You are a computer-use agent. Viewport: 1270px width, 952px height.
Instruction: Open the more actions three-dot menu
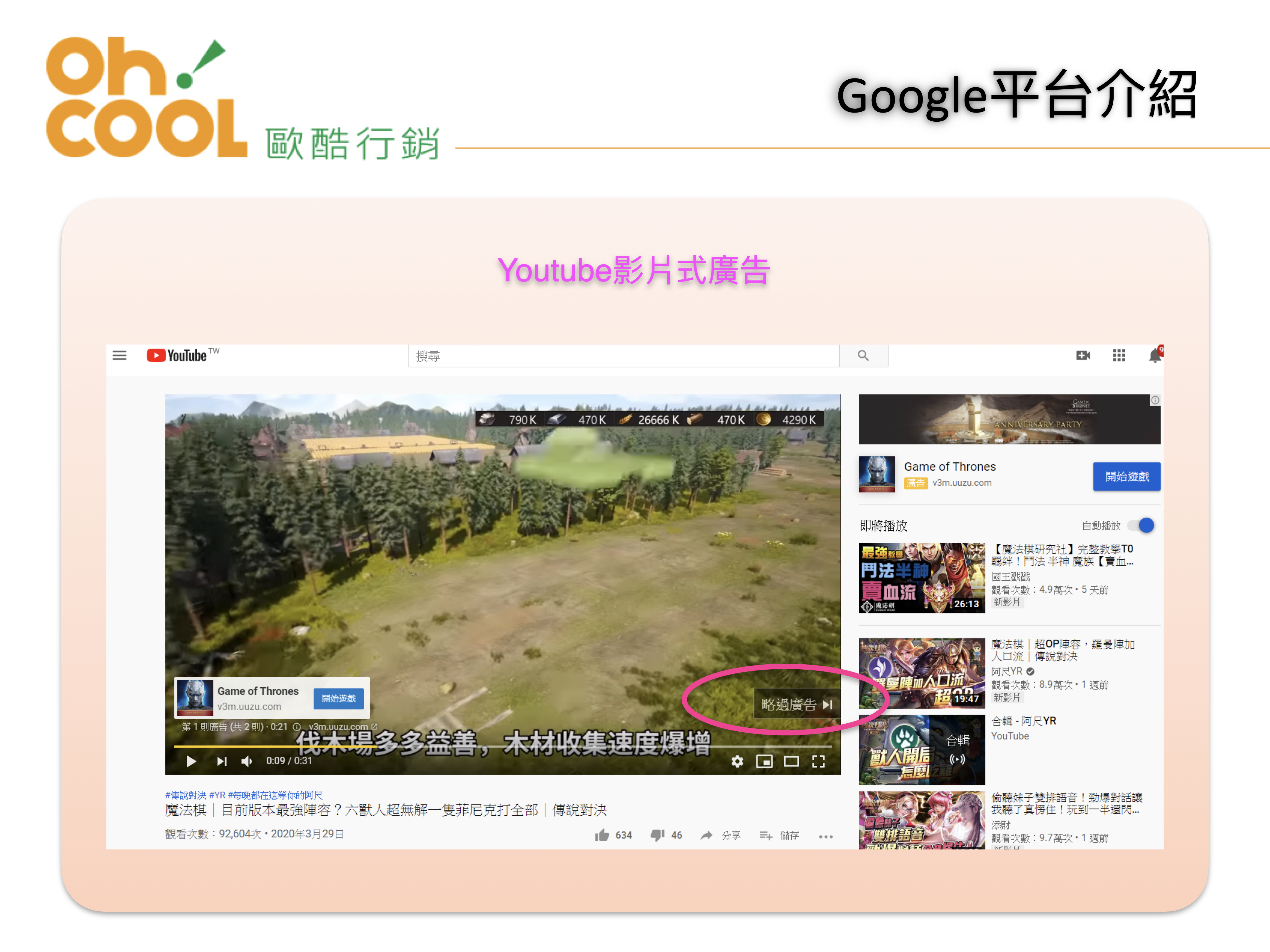pyautogui.click(x=825, y=836)
